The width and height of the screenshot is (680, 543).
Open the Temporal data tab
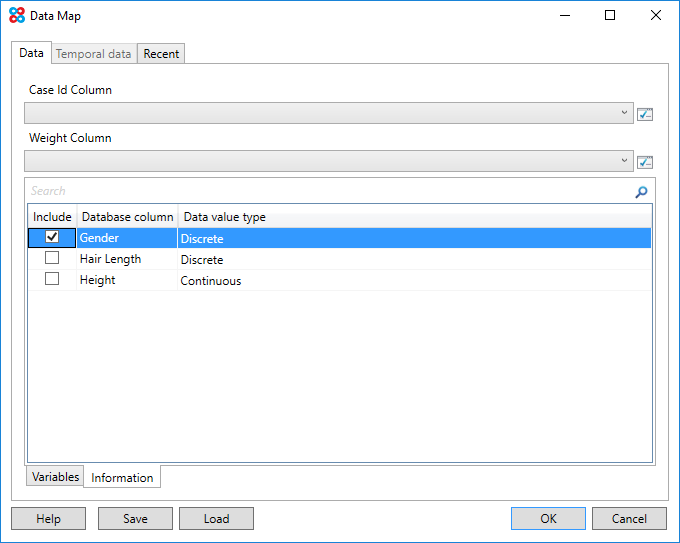[x=92, y=54]
